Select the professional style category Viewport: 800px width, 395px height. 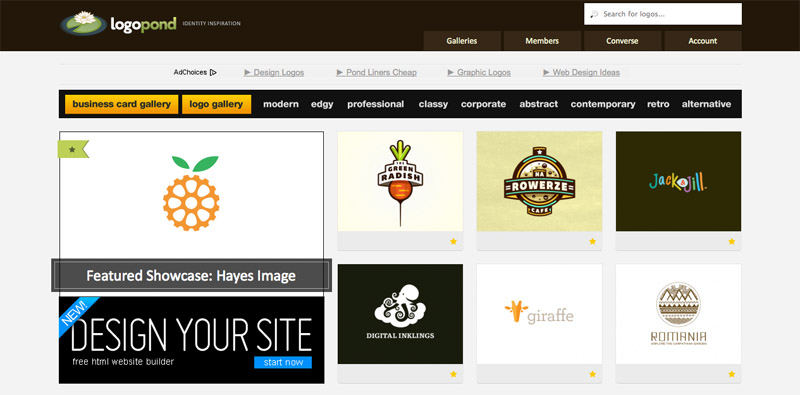click(376, 104)
